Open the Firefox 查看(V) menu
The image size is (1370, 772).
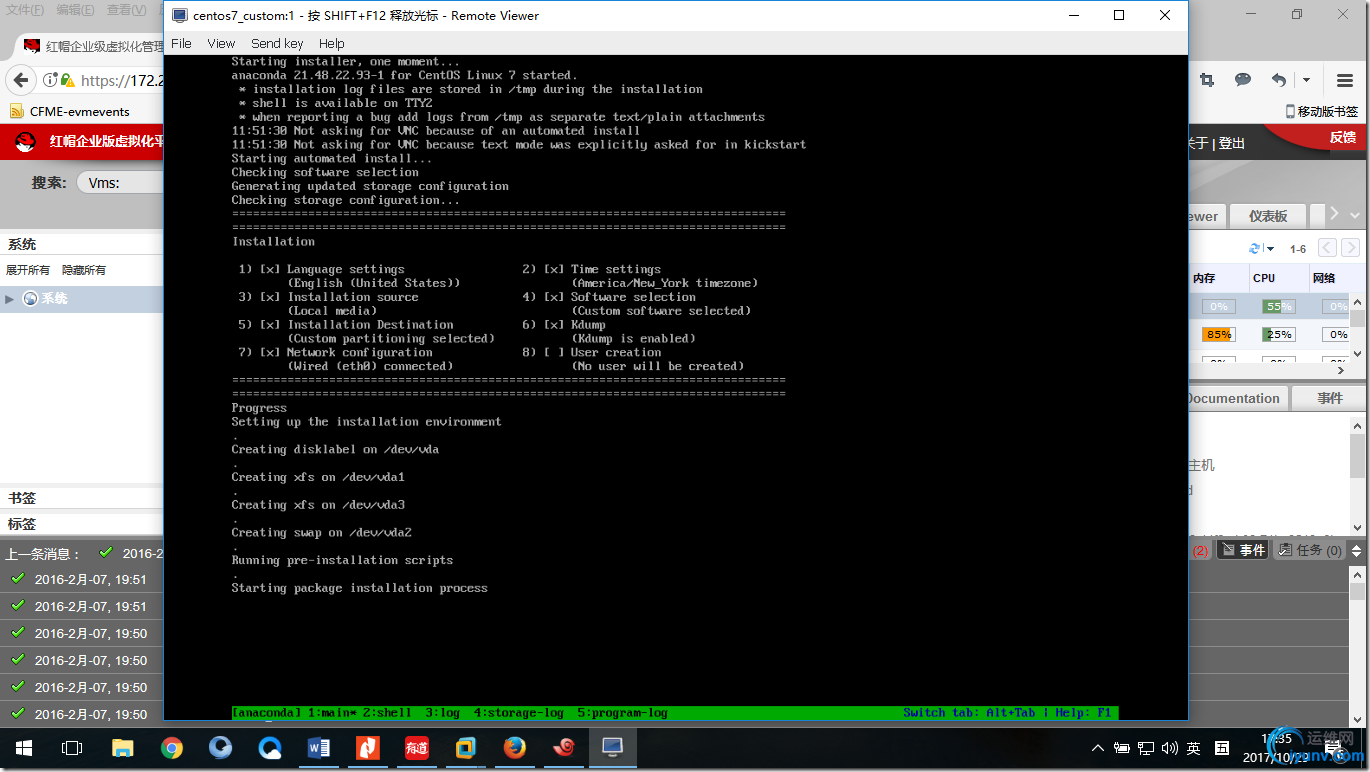pos(127,10)
